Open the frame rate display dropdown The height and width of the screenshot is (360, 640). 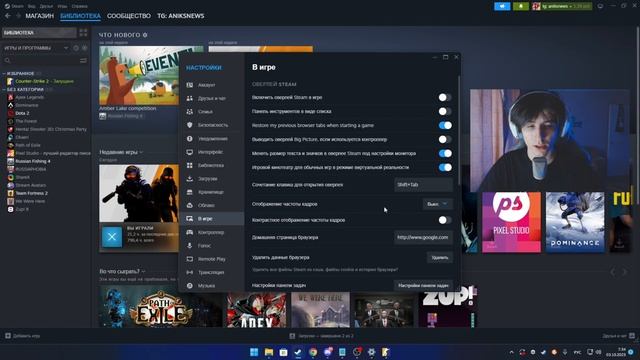tap(437, 204)
